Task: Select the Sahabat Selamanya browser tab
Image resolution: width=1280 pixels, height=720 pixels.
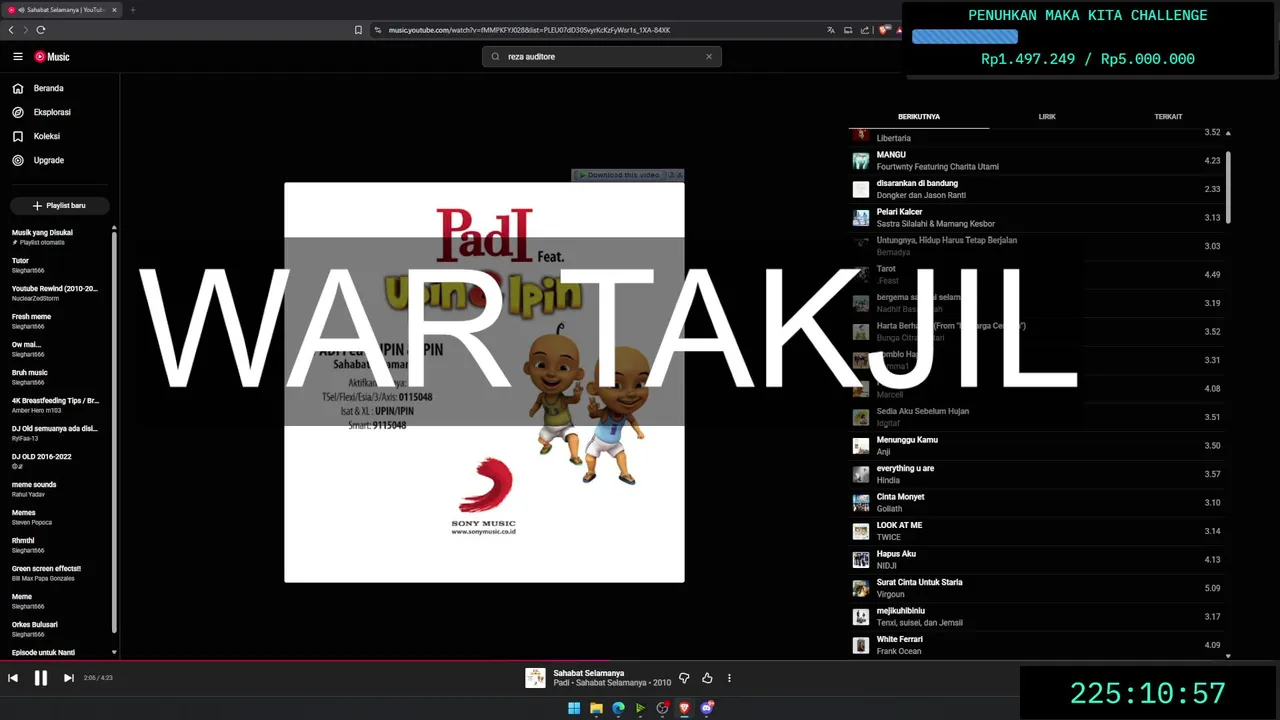Action: pos(60,10)
